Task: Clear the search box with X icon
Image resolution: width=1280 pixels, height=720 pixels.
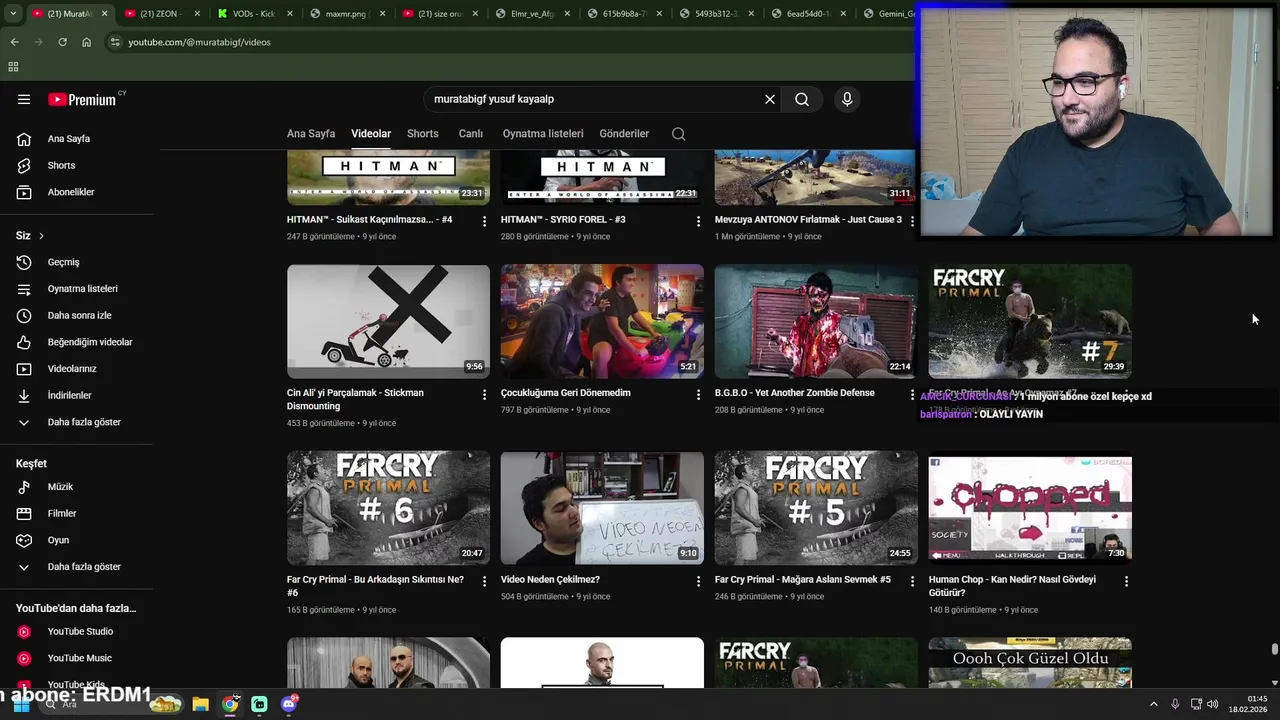Action: (x=770, y=99)
